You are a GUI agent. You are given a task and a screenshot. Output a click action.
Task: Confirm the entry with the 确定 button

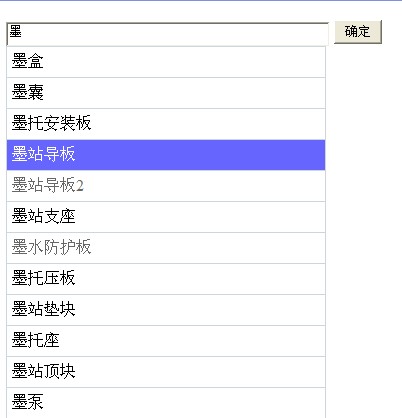358,32
